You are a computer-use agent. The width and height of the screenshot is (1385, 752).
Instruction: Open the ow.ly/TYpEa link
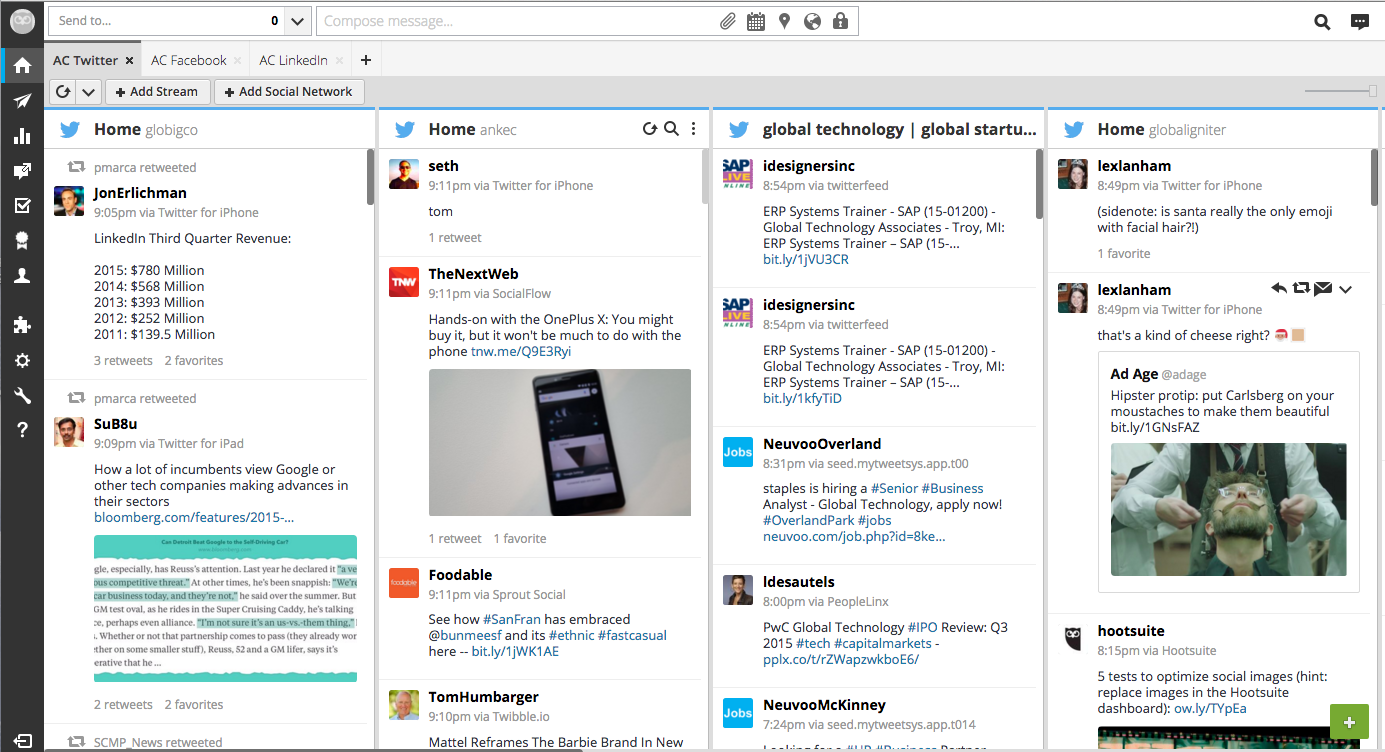1210,708
